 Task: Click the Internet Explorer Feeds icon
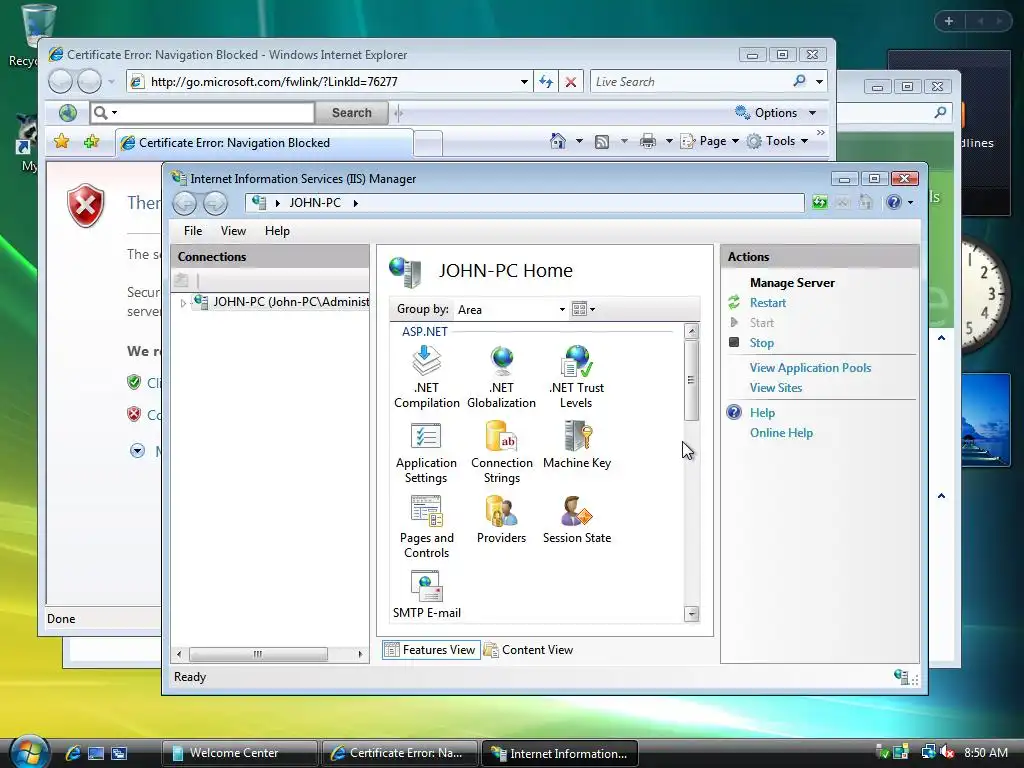point(601,142)
